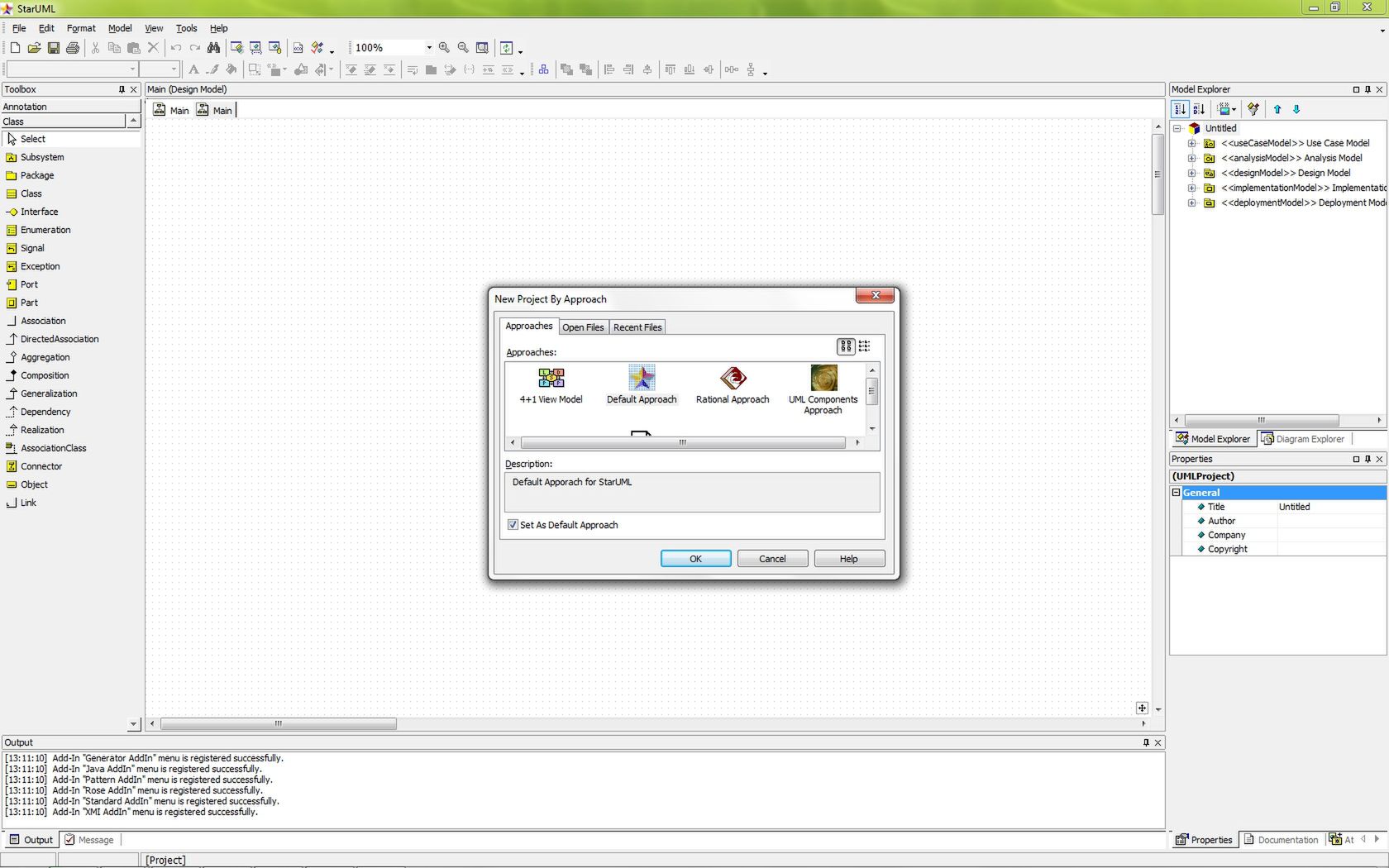Click Cancel in New Project dialog
The height and width of the screenshot is (868, 1389).
point(772,559)
